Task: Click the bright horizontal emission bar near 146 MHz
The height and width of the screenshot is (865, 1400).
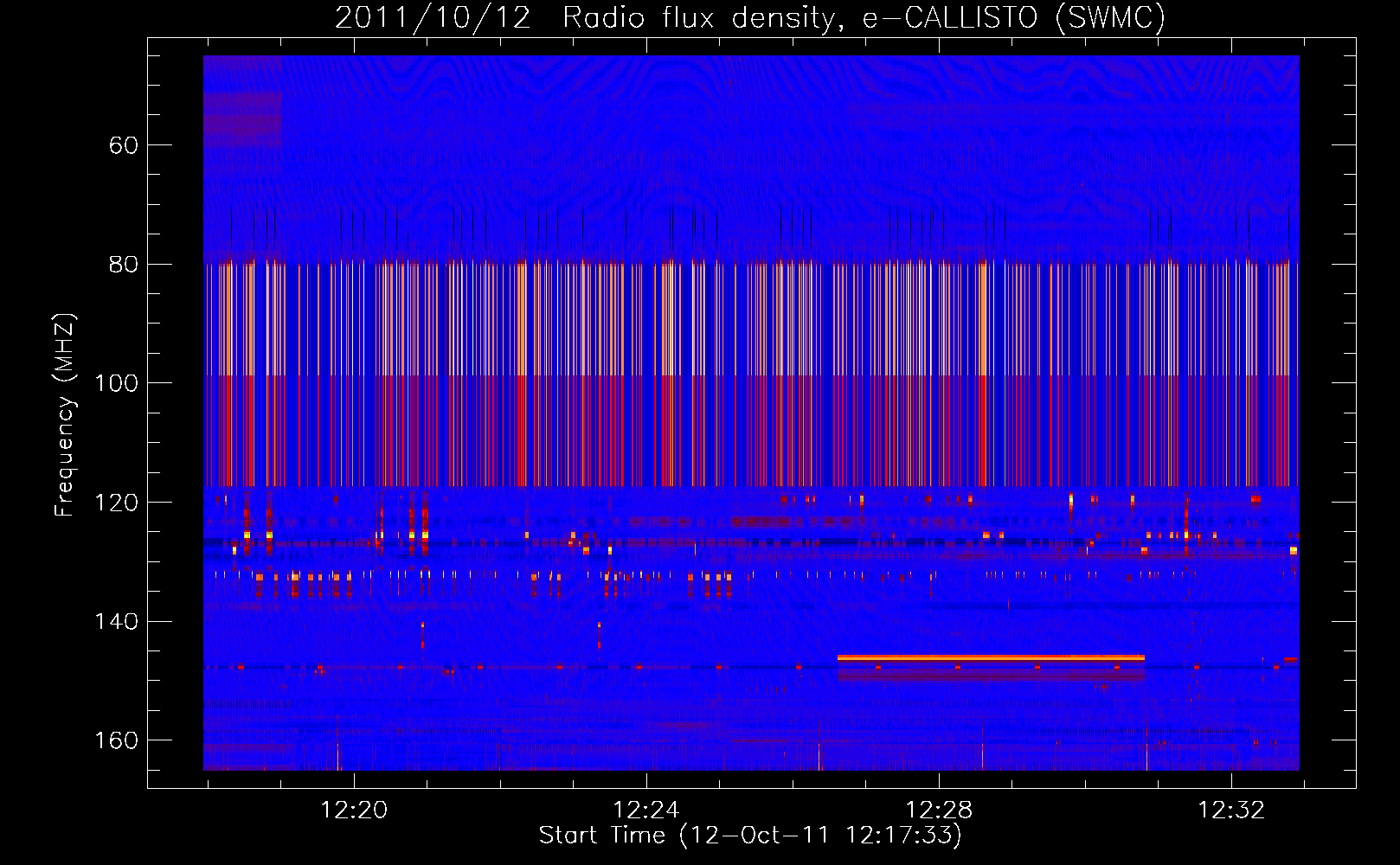Action: (x=991, y=658)
